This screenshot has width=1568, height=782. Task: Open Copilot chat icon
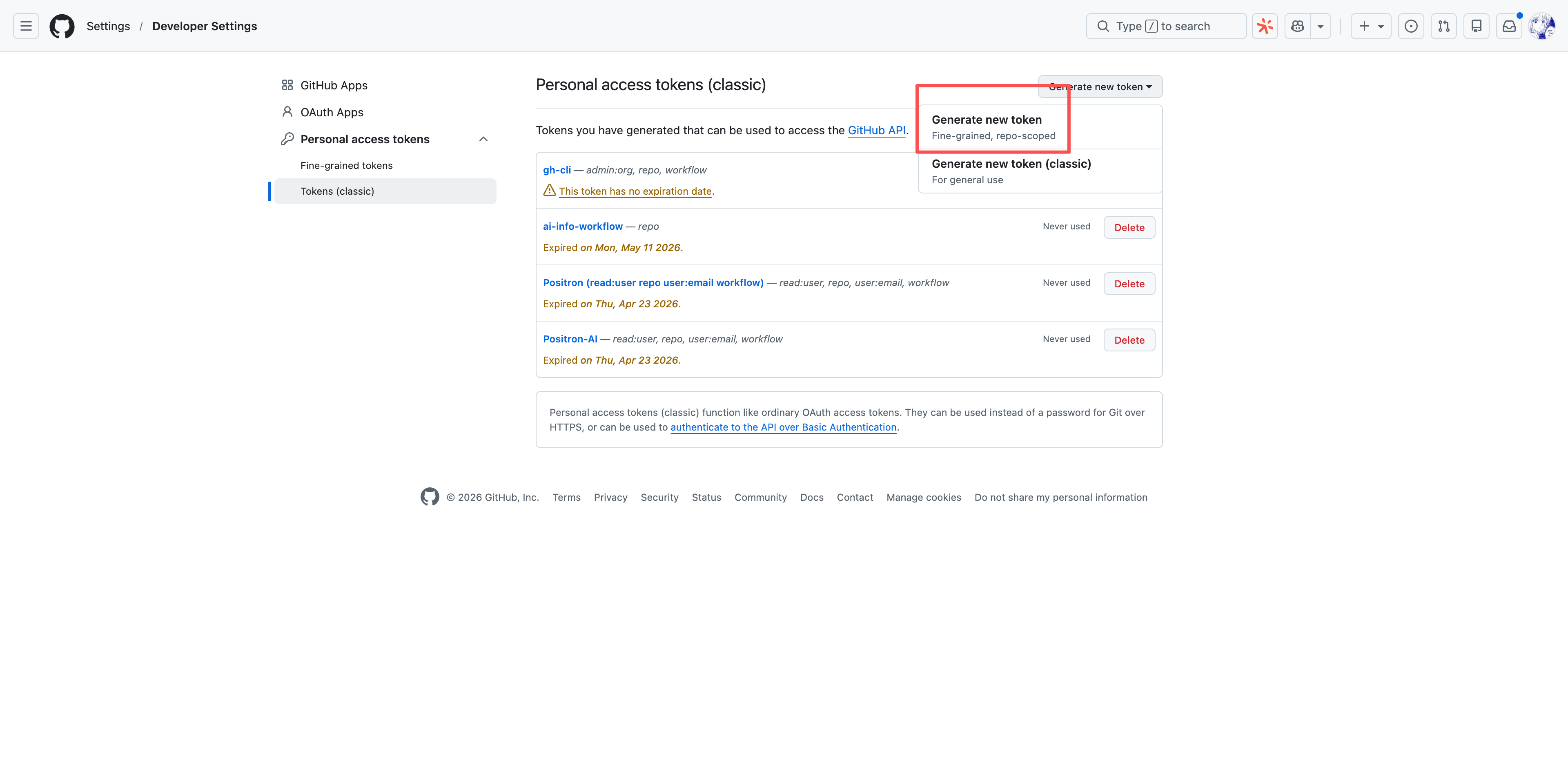1298,26
